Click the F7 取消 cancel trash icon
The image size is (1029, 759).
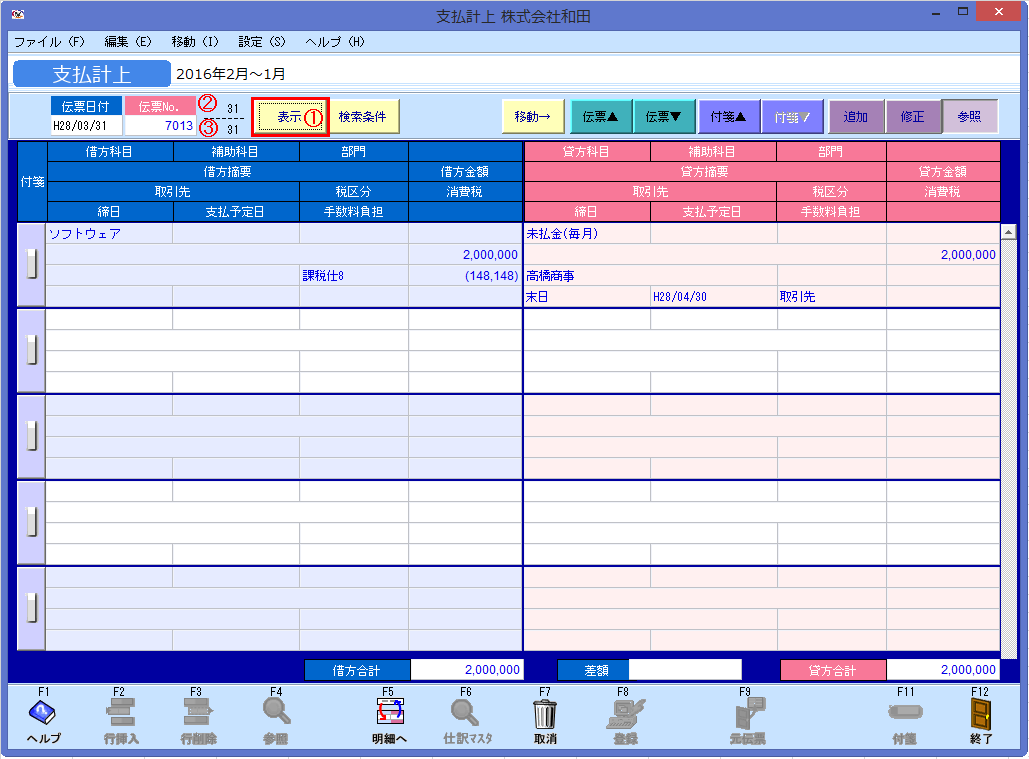click(543, 712)
